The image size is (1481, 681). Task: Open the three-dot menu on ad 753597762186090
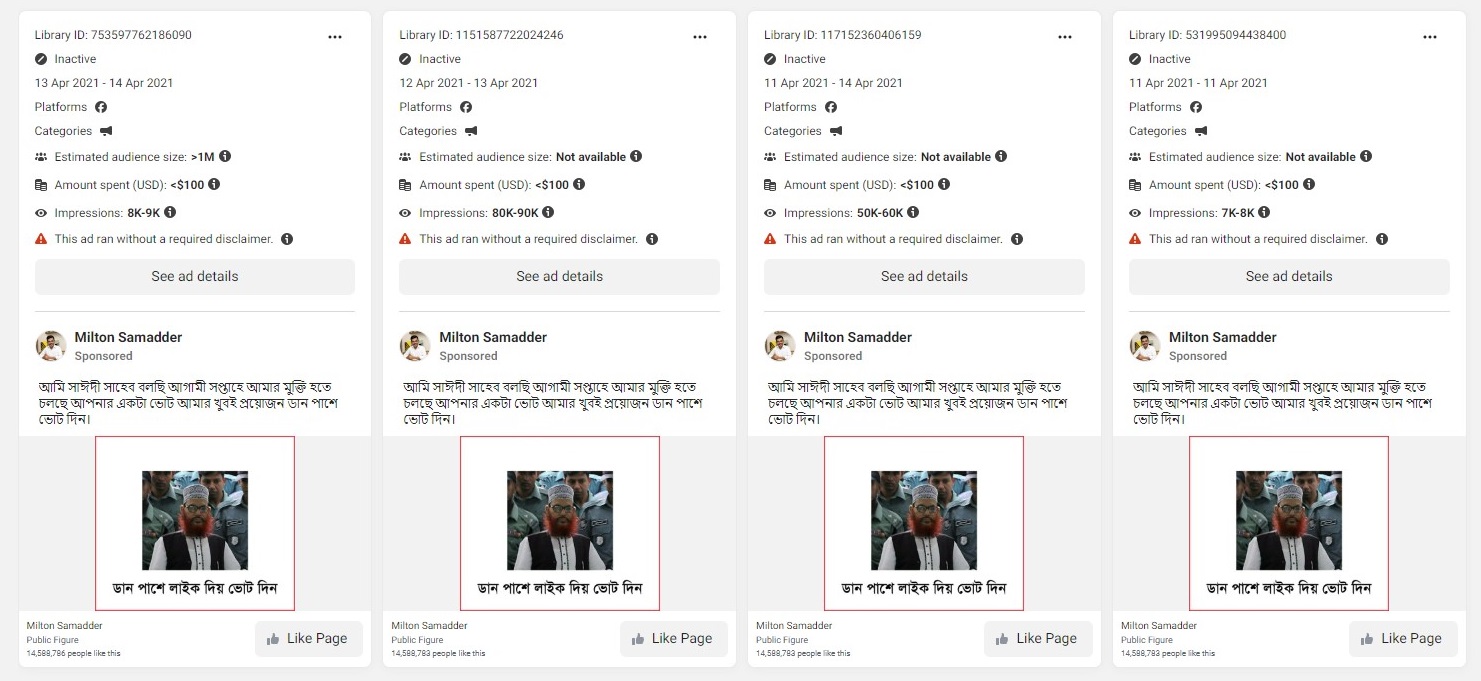pyautogui.click(x=335, y=36)
